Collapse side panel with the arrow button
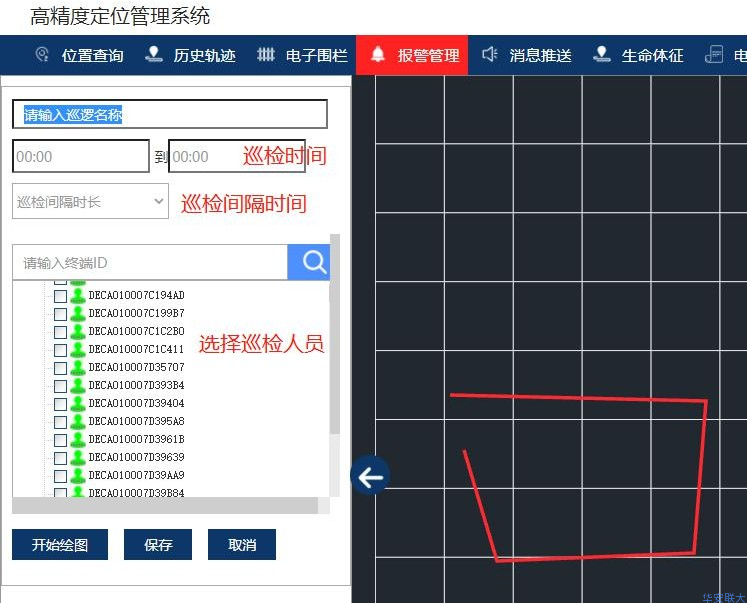Image resolution: width=747 pixels, height=603 pixels. pyautogui.click(x=370, y=476)
